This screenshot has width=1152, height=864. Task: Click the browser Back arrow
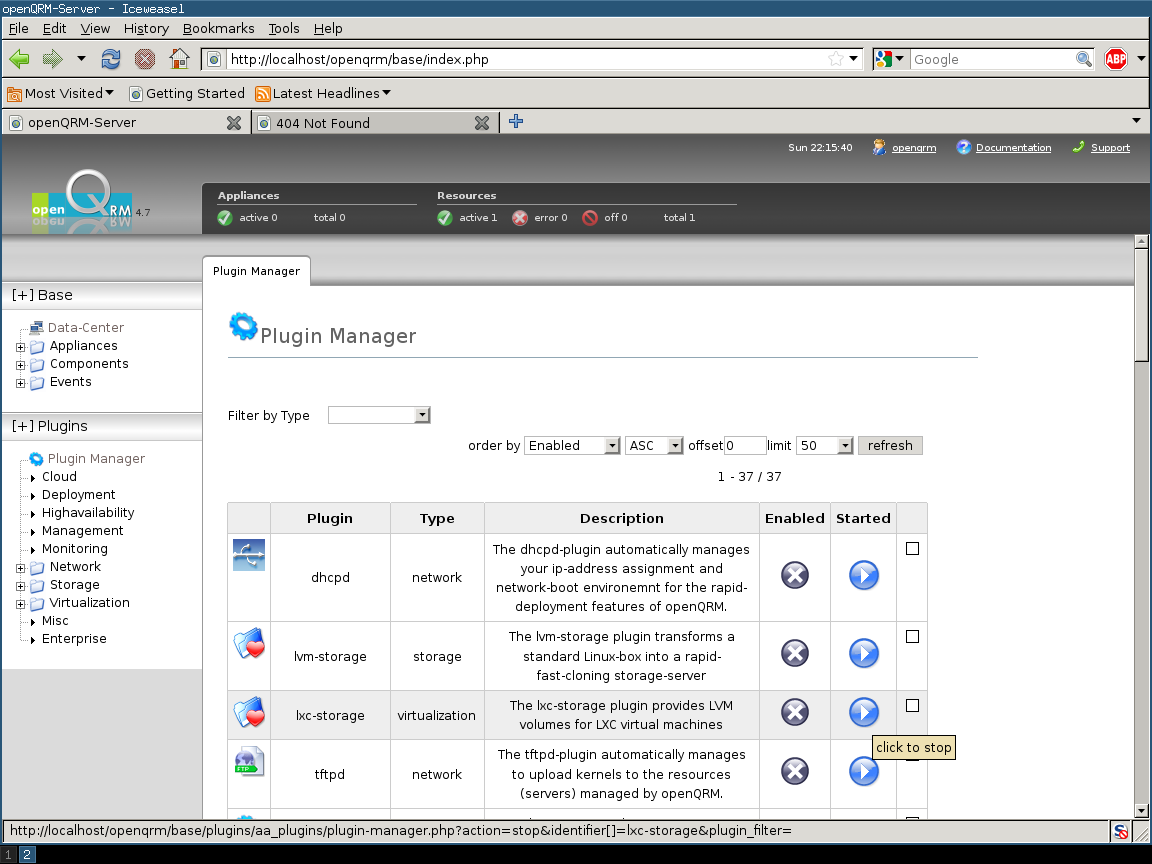point(20,59)
